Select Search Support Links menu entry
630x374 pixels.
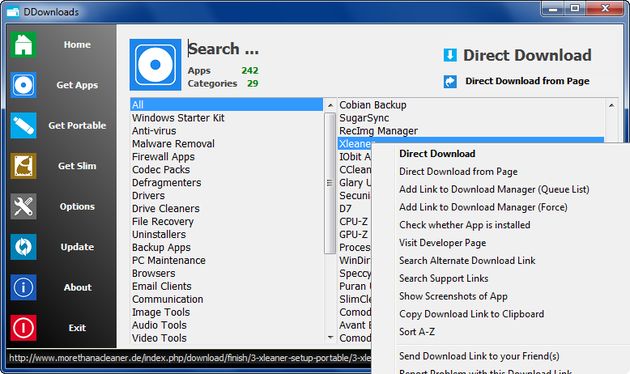(444, 278)
